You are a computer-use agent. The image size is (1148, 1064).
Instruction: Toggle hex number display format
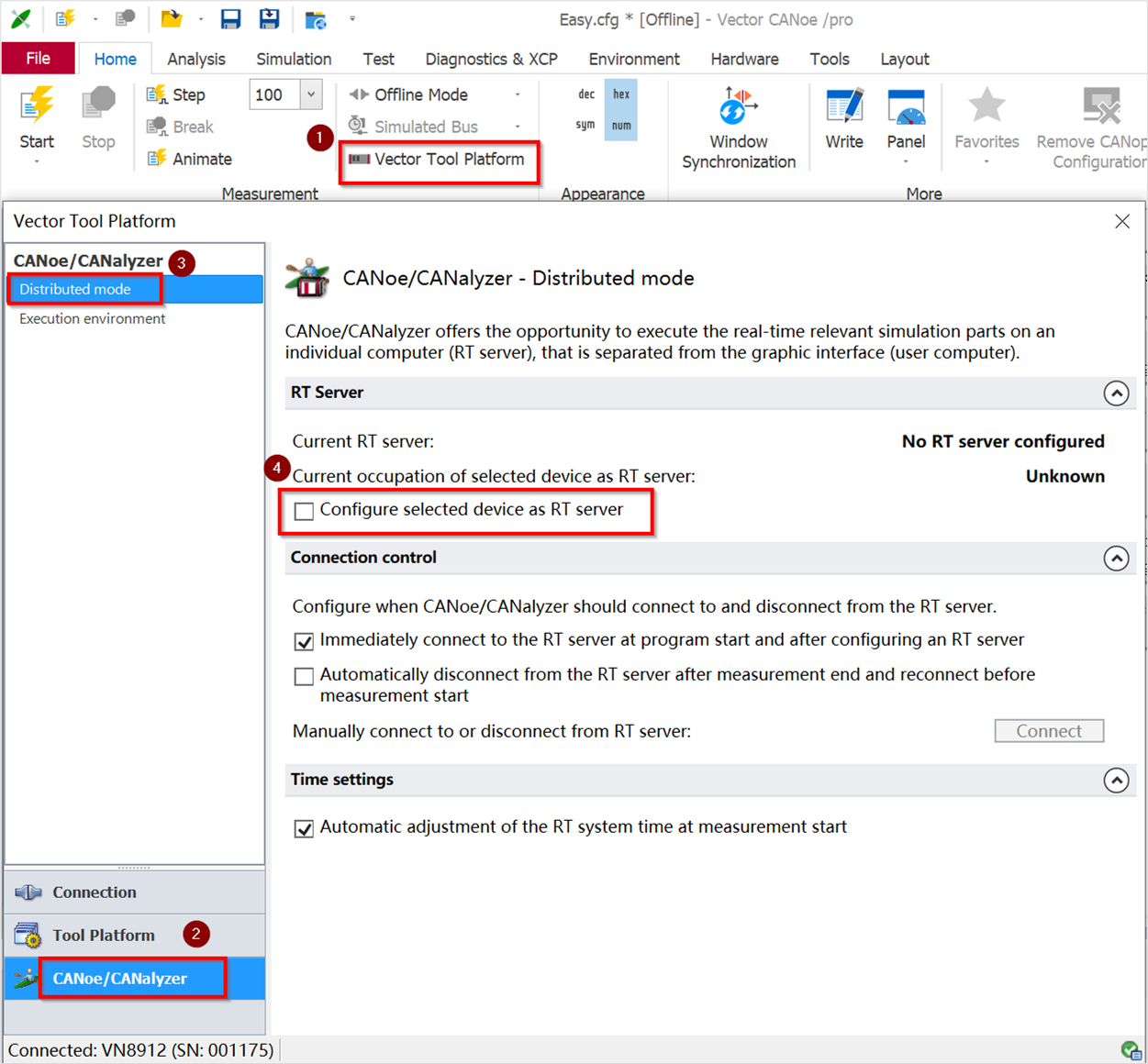tap(621, 94)
